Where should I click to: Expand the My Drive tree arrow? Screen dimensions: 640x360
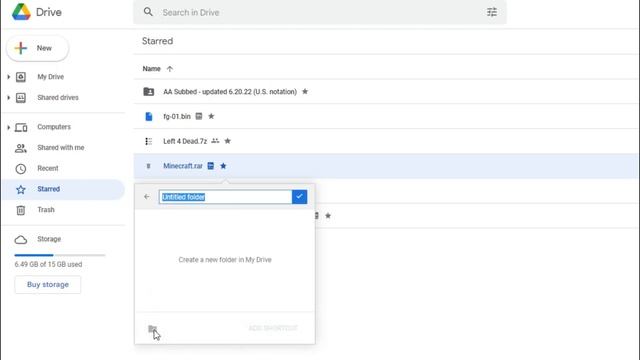click(x=9, y=77)
